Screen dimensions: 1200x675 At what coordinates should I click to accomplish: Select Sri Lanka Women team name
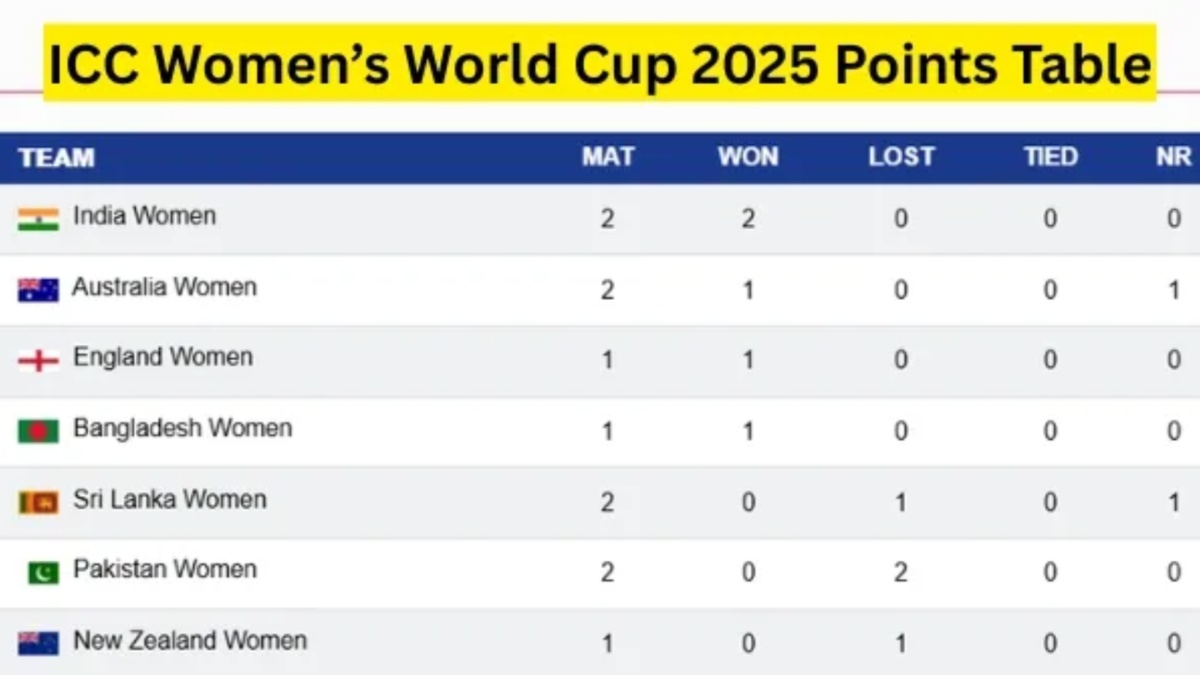pyautogui.click(x=169, y=500)
